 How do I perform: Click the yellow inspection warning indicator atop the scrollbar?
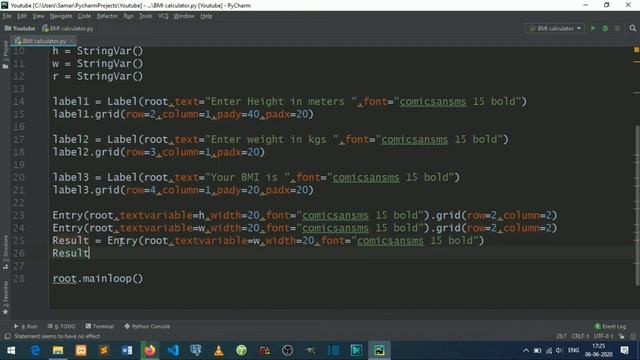(636, 50)
